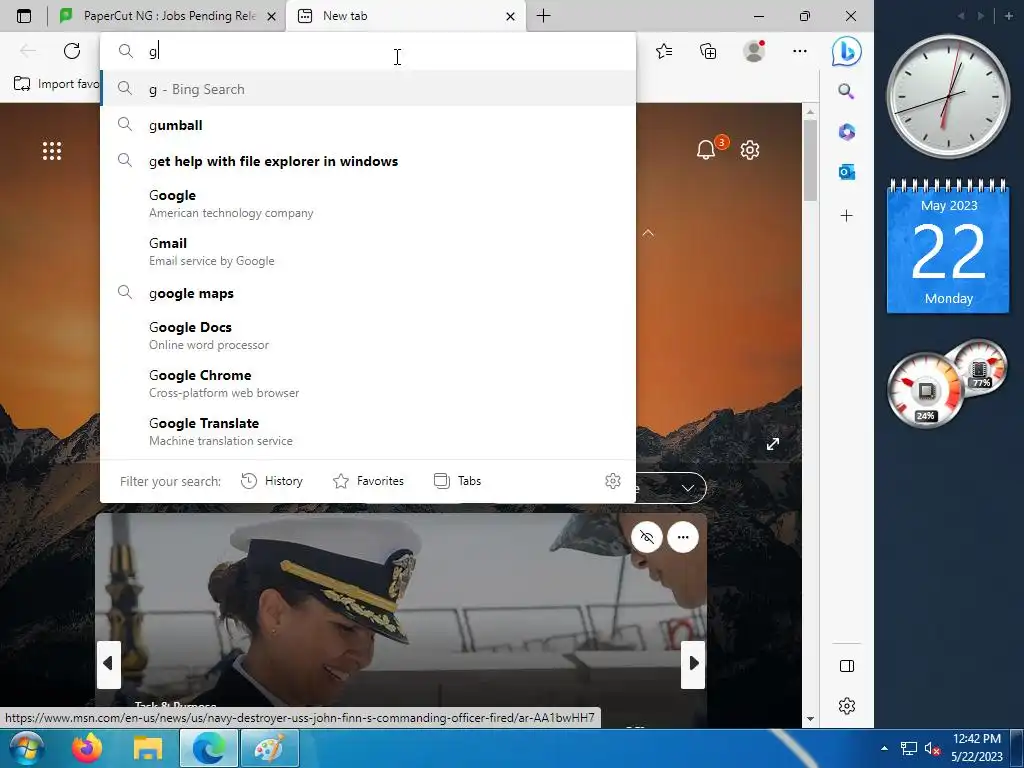Image resolution: width=1024 pixels, height=768 pixels.
Task: Open the Collections icon in toolbar
Action: pyautogui.click(x=708, y=51)
